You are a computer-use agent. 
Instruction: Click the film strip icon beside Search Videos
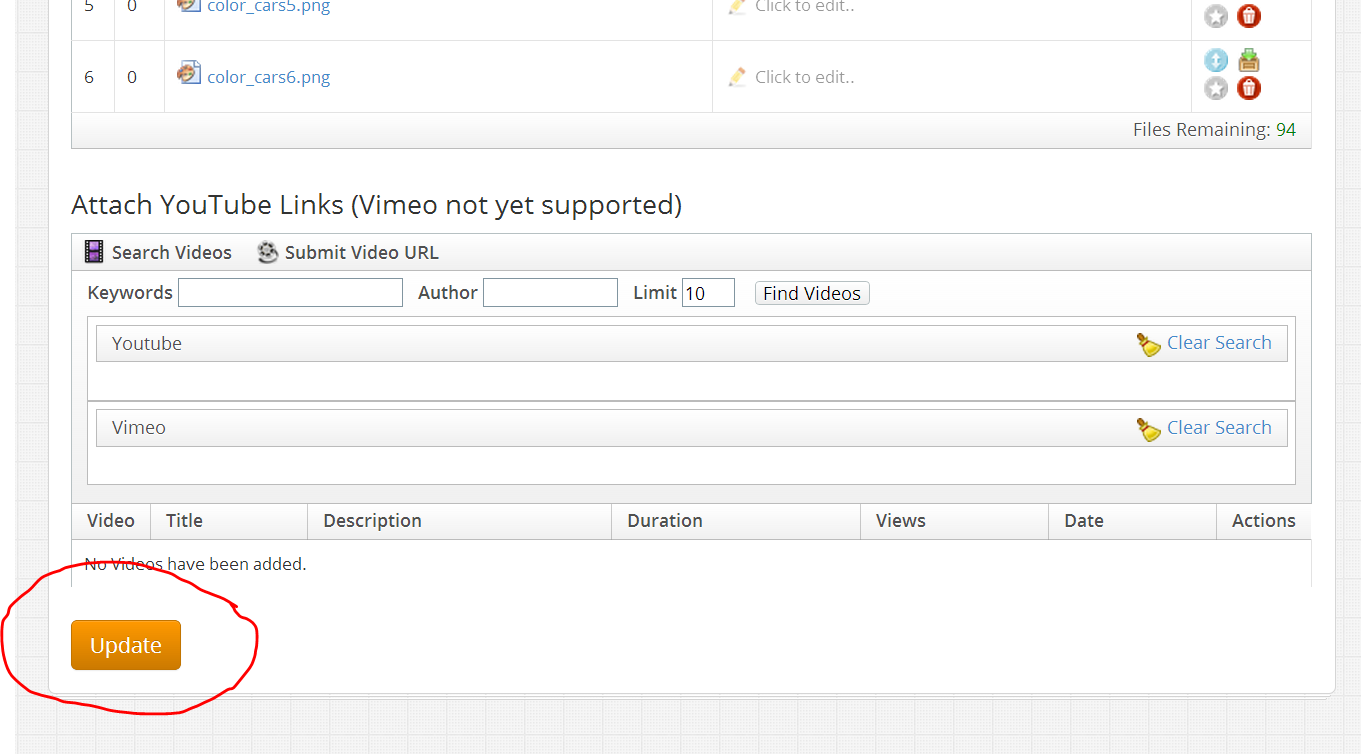(93, 251)
